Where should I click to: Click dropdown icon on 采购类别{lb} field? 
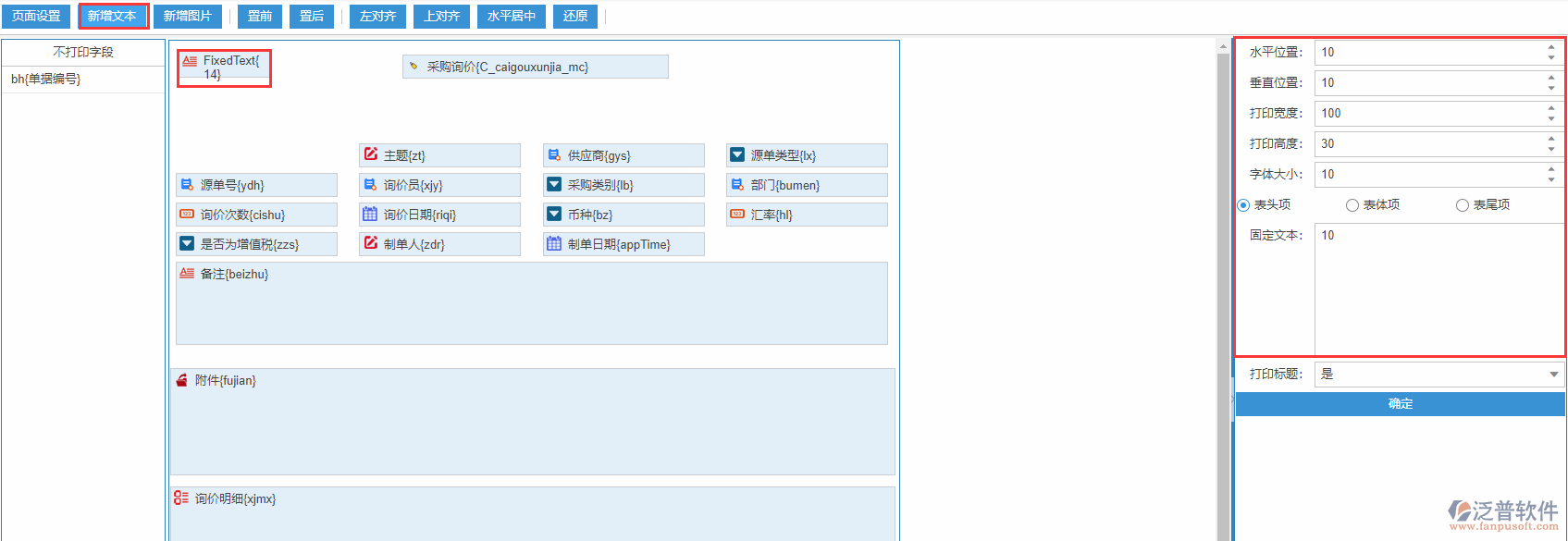554,185
